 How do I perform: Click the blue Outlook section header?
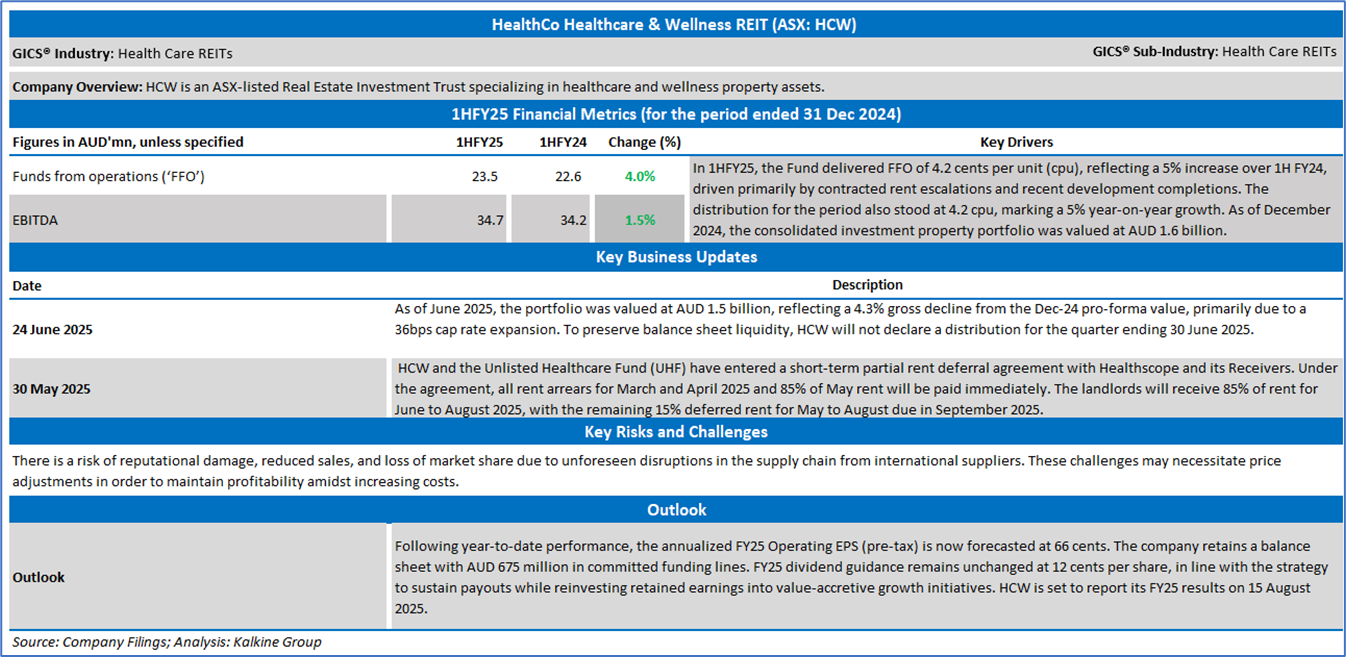(676, 510)
